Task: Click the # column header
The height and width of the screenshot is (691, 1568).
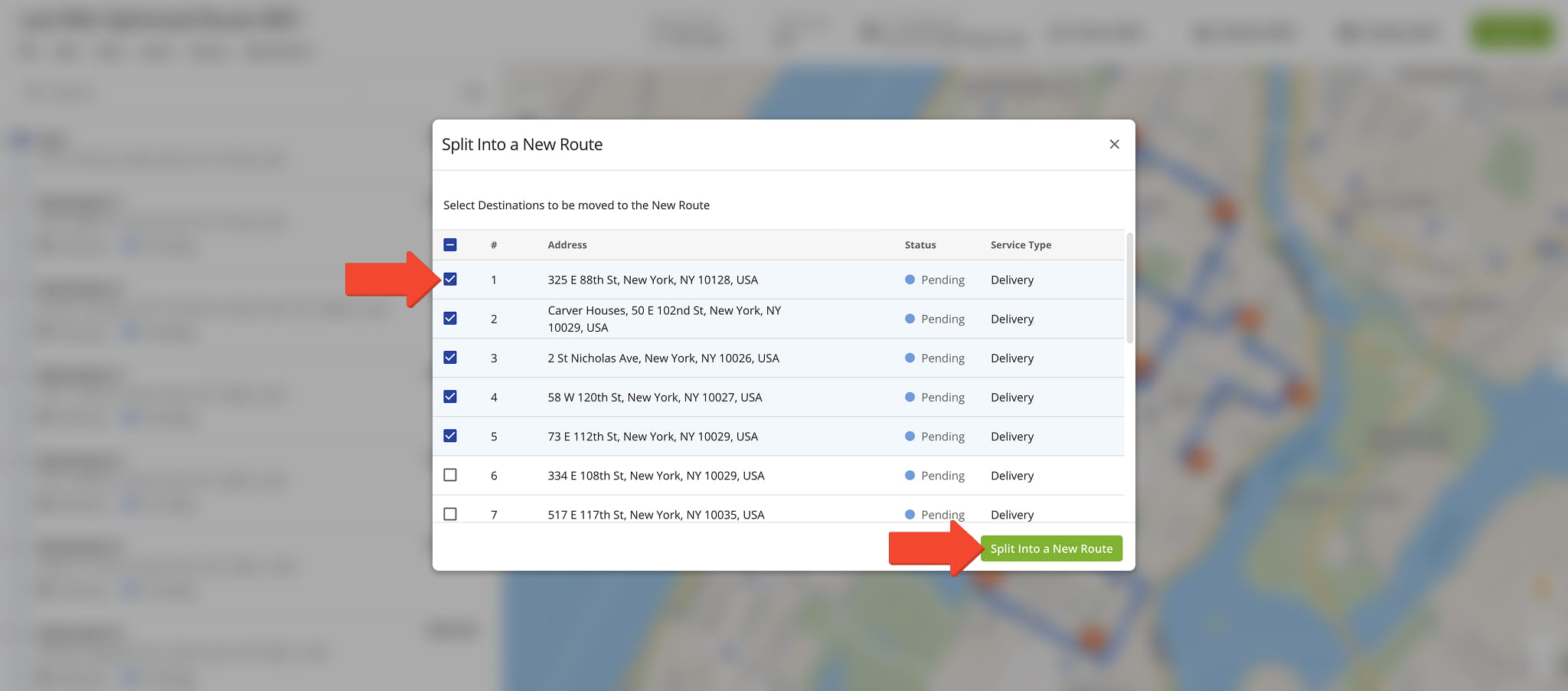Action: tap(494, 244)
